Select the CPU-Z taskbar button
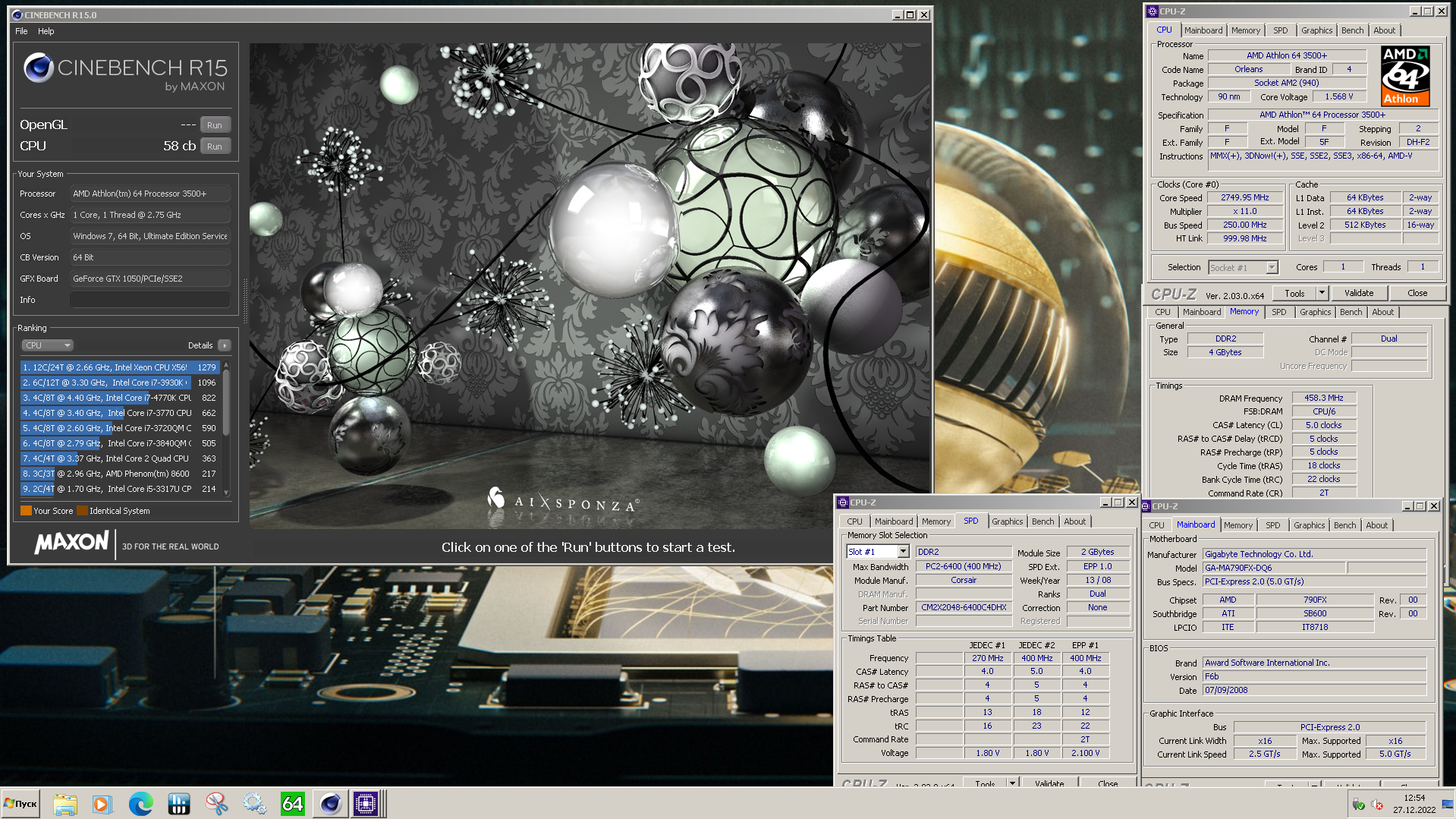The width and height of the screenshot is (1456, 819). pyautogui.click(x=366, y=803)
